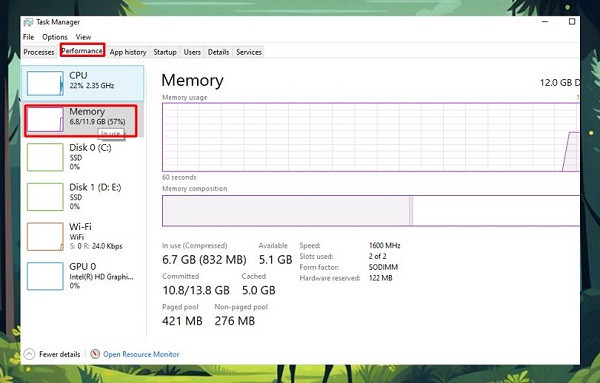Open the View menu
Screen dimensions: 600x383
[x=83, y=37]
